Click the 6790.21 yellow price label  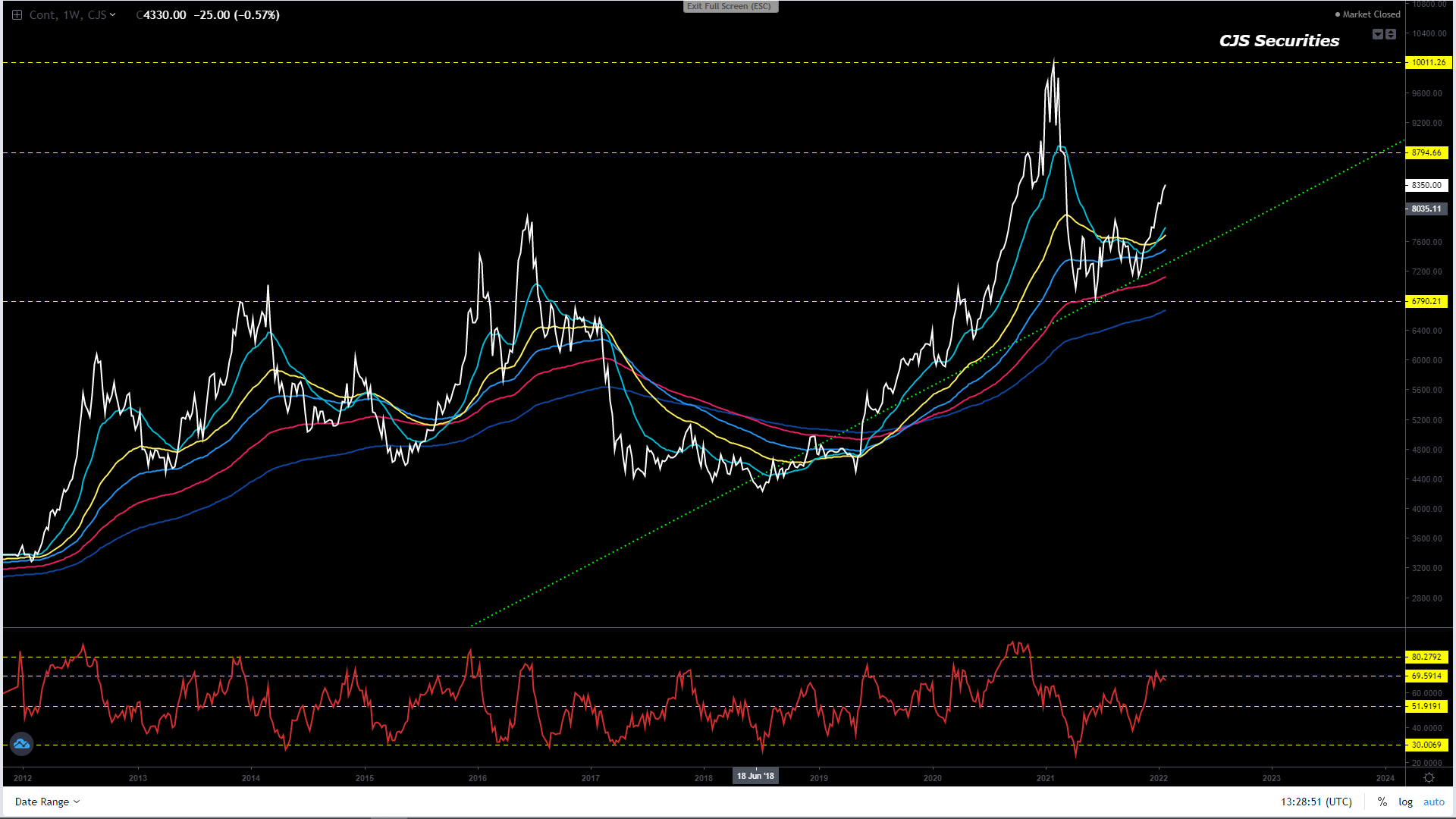click(1426, 301)
